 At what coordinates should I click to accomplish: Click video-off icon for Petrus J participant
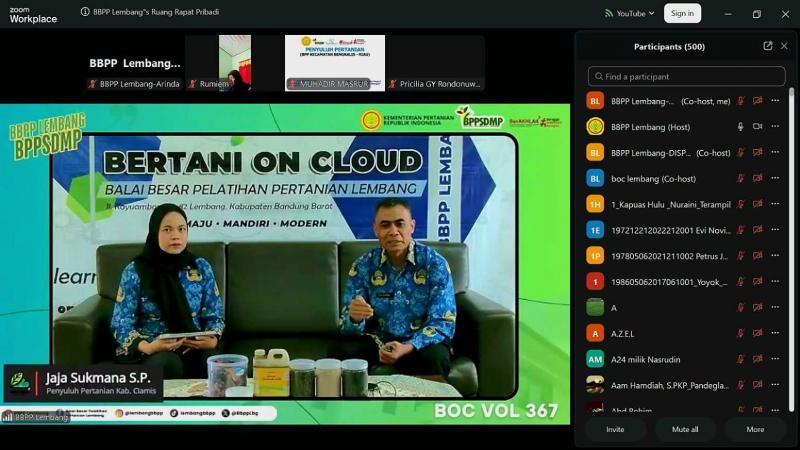tap(758, 256)
